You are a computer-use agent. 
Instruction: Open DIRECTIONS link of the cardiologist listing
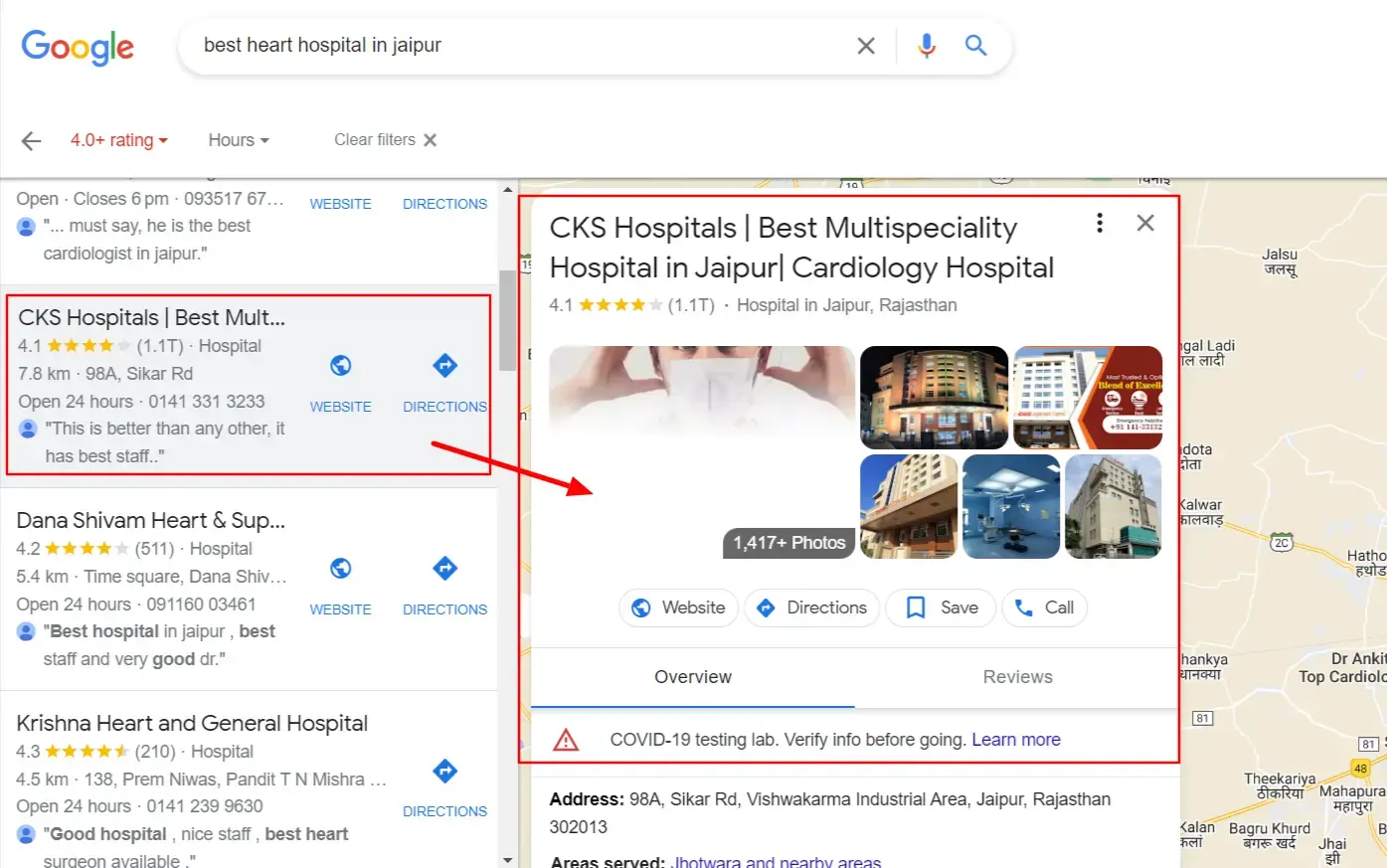(x=445, y=204)
